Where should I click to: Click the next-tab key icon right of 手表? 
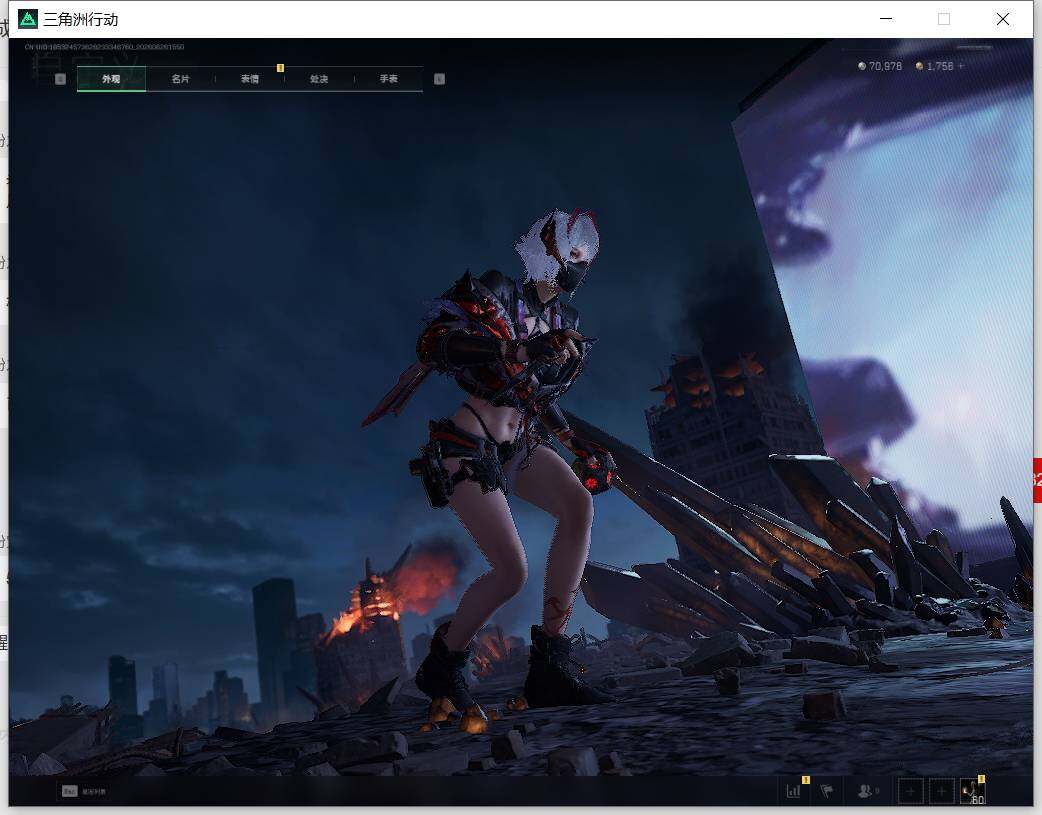pyautogui.click(x=439, y=79)
